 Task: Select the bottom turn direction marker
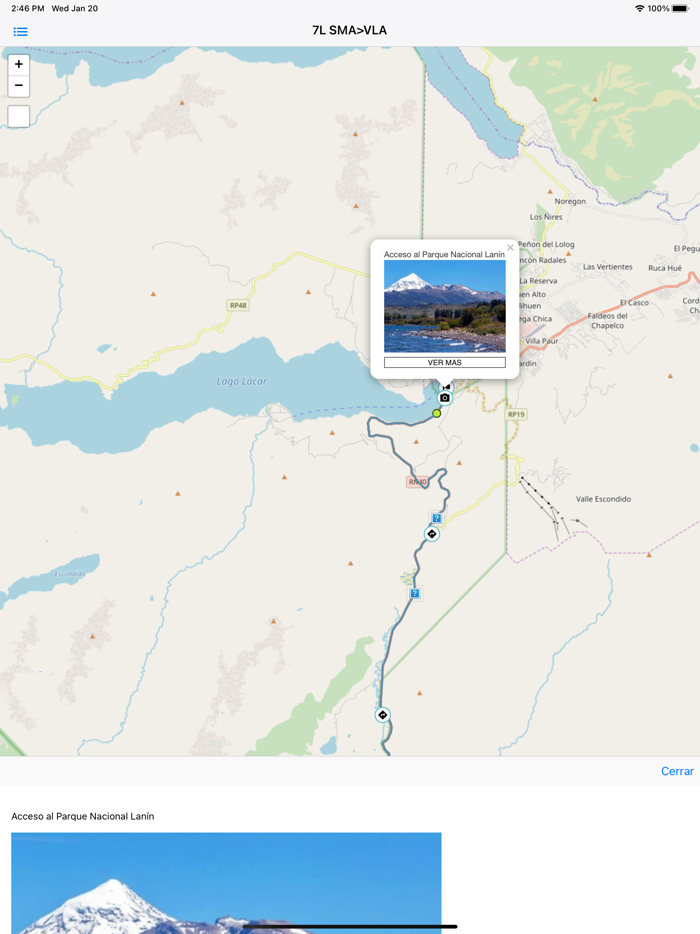click(x=382, y=715)
